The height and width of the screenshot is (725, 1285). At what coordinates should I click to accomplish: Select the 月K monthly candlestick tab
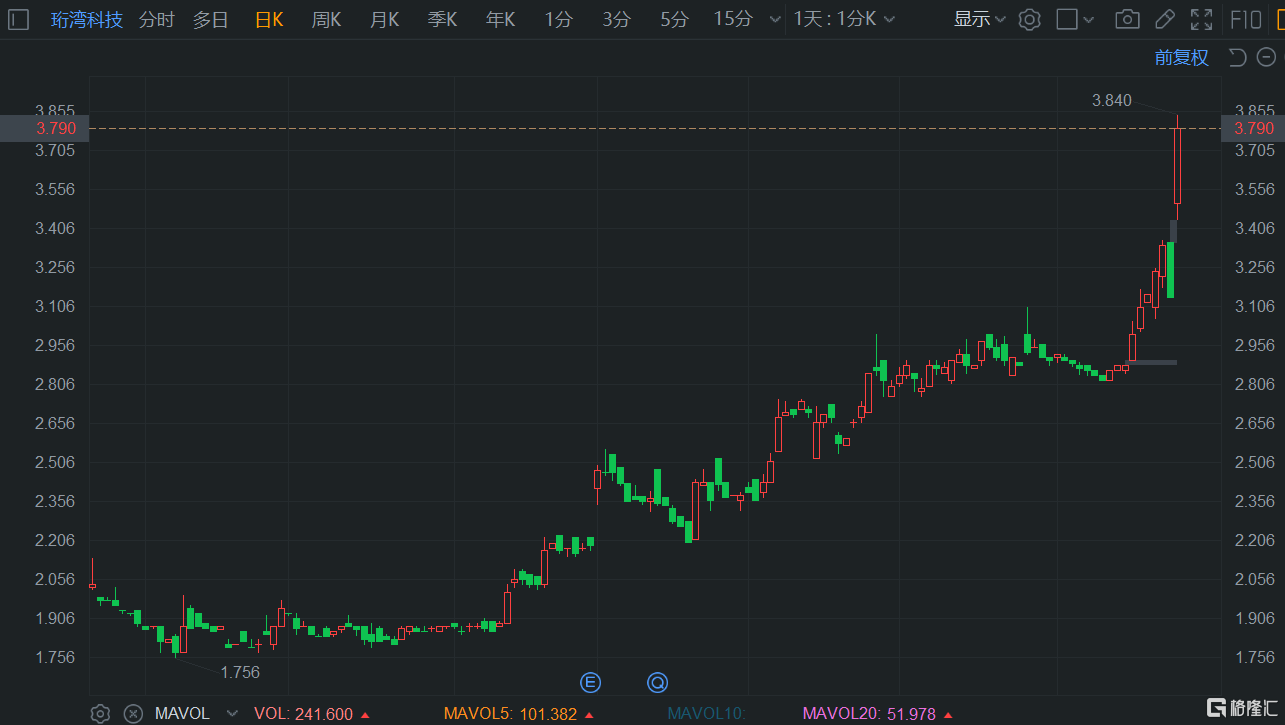click(384, 19)
